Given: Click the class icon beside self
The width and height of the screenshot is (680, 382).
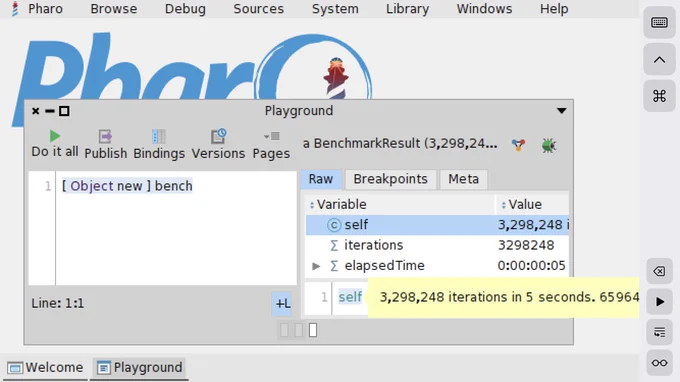Looking at the screenshot, I should coord(333,225).
